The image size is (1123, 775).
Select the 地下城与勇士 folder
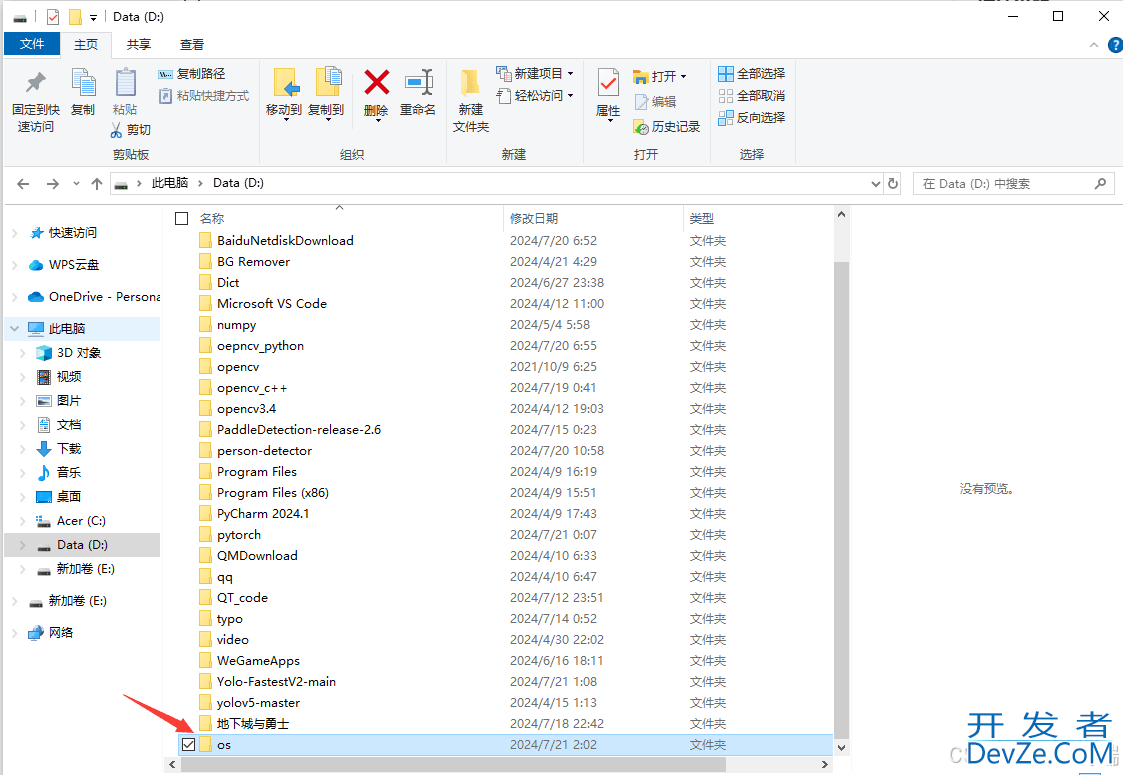[x=253, y=723]
